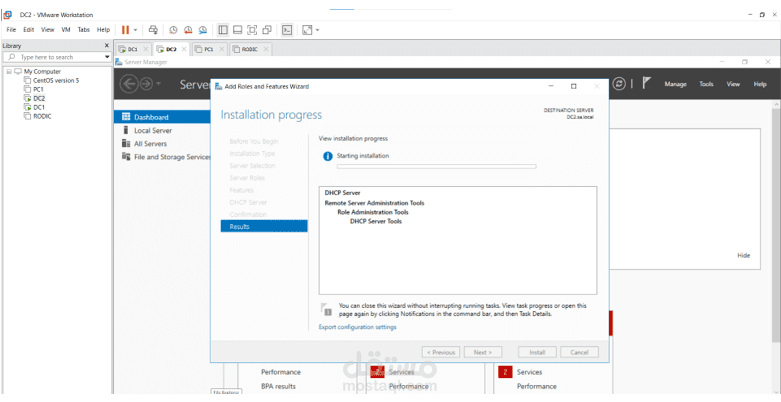Open the VMware Help menu

click(103, 29)
